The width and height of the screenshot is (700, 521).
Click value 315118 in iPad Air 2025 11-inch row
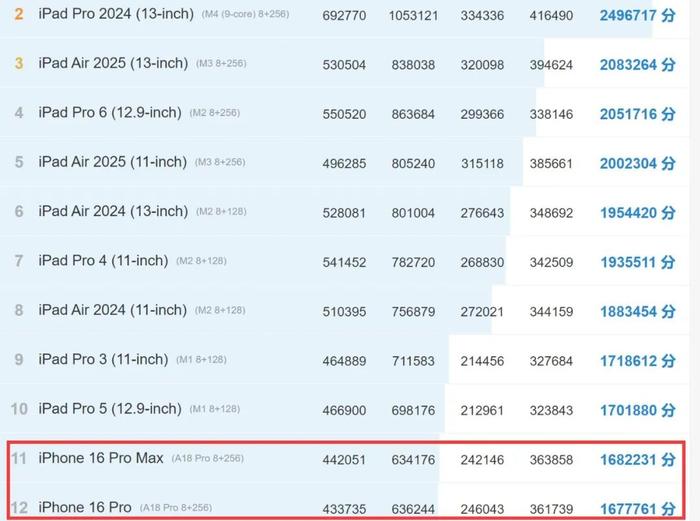click(482, 164)
